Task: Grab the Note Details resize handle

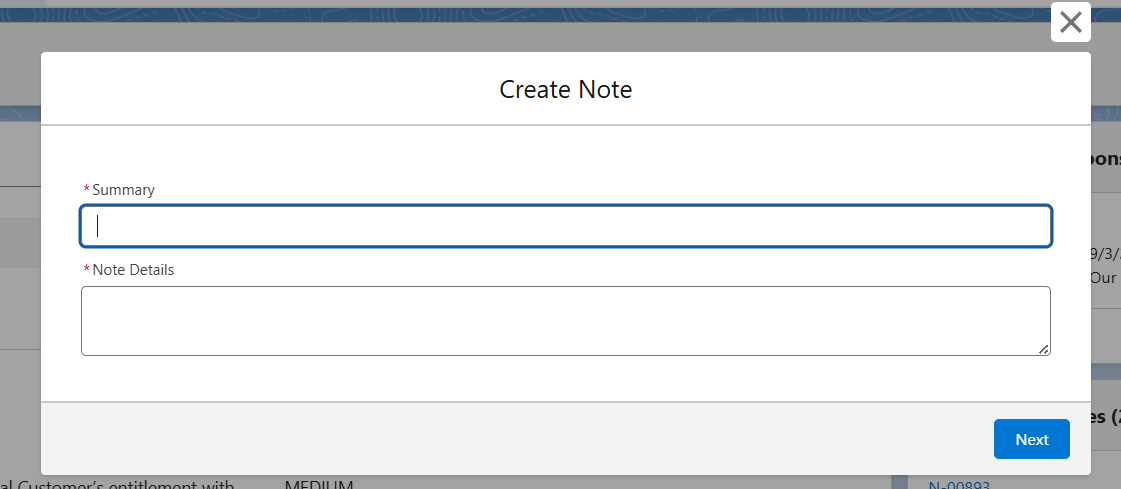Action: 1043,349
